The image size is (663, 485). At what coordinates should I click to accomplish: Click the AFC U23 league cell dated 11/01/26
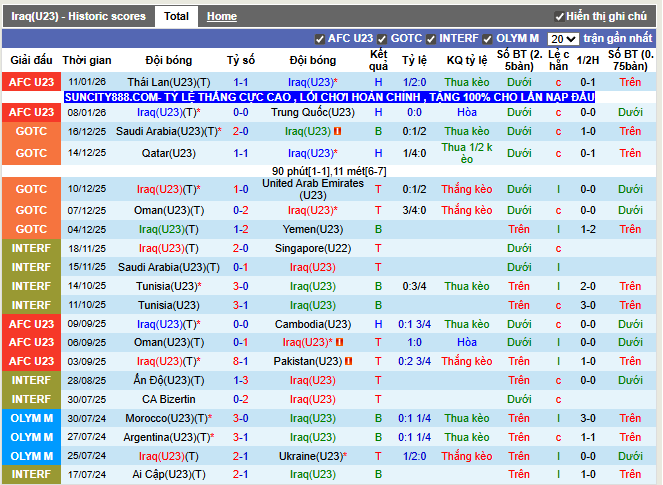coord(31,82)
